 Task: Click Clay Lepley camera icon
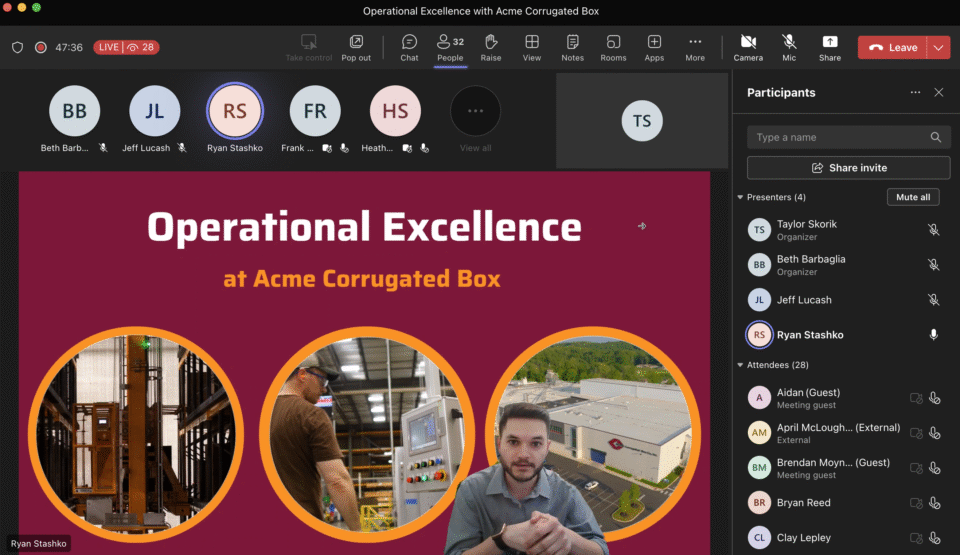(x=916, y=538)
